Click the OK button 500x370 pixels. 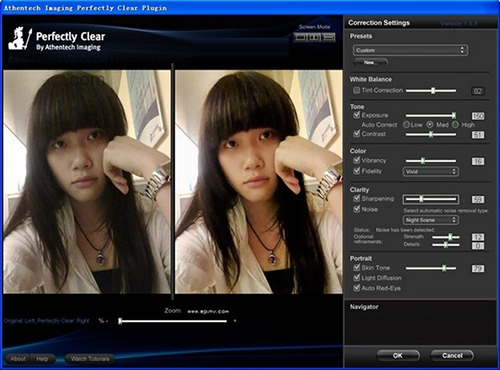(x=398, y=356)
